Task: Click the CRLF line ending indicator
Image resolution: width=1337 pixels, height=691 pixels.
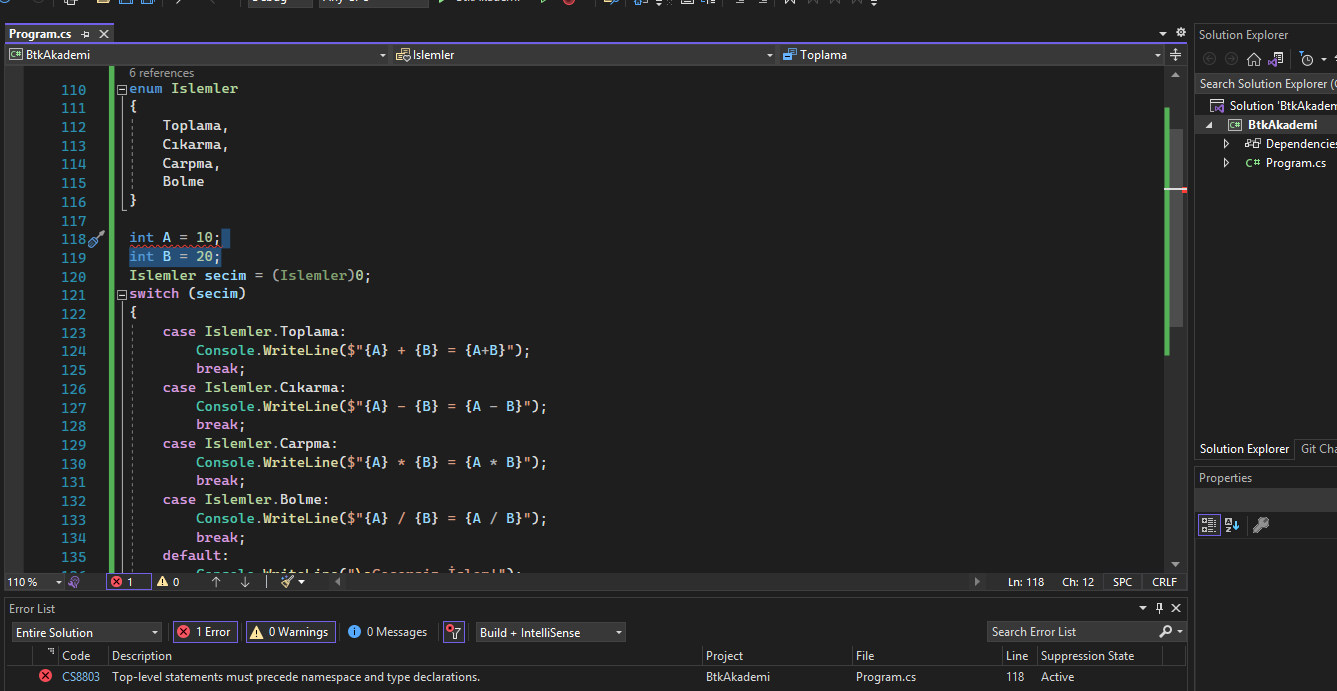Action: 1164,582
